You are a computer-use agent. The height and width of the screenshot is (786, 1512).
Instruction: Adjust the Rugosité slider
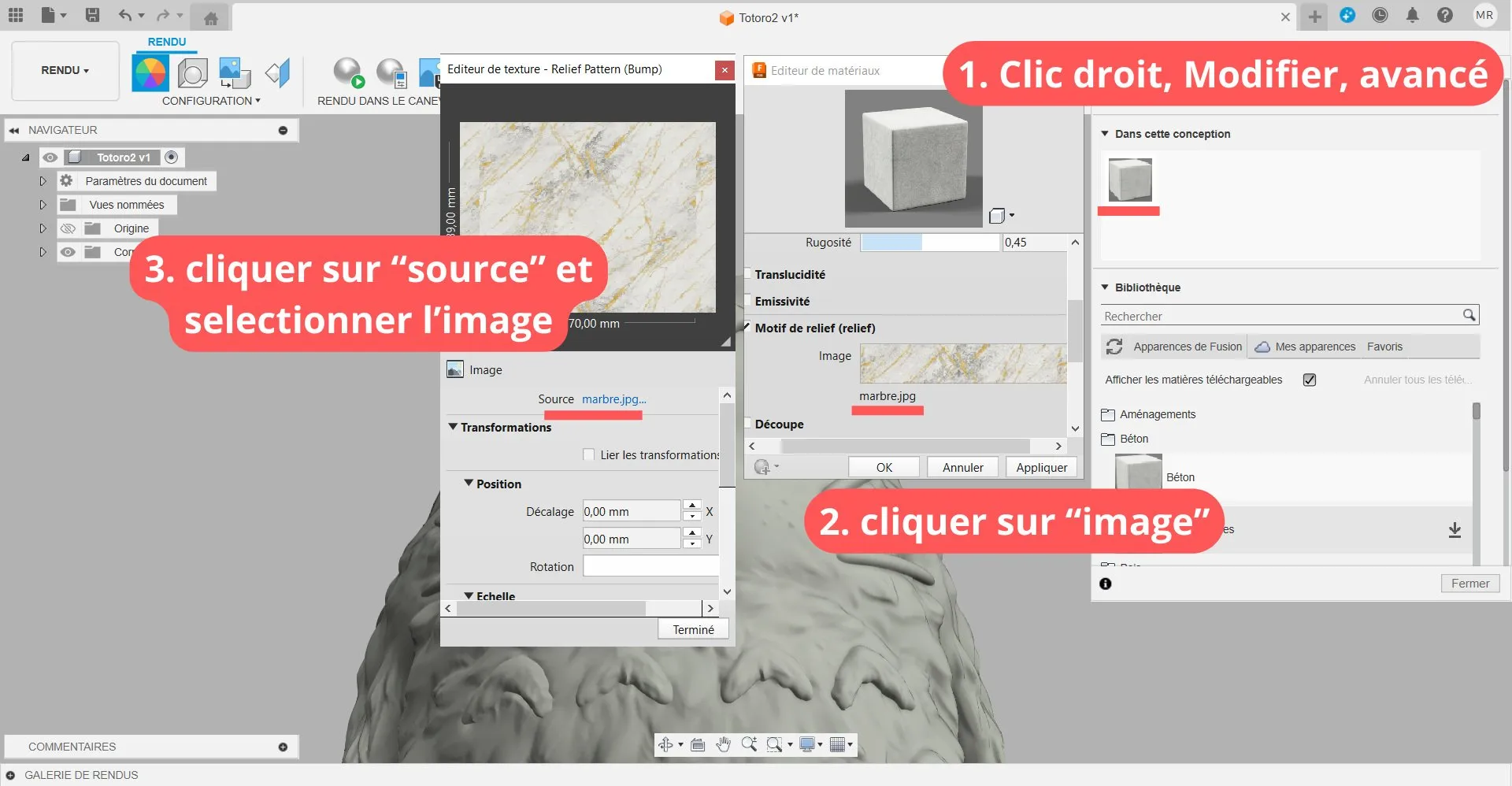930,243
